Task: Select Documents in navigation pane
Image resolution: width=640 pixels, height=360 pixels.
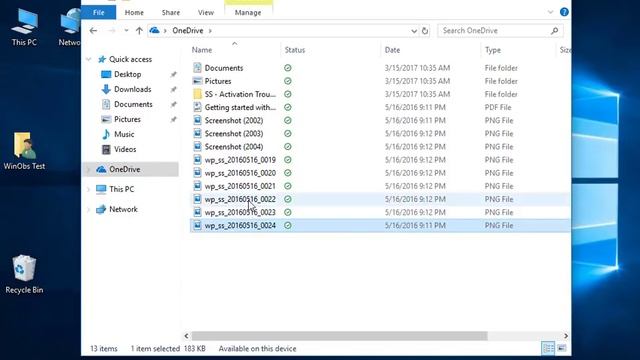Action: click(x=133, y=104)
